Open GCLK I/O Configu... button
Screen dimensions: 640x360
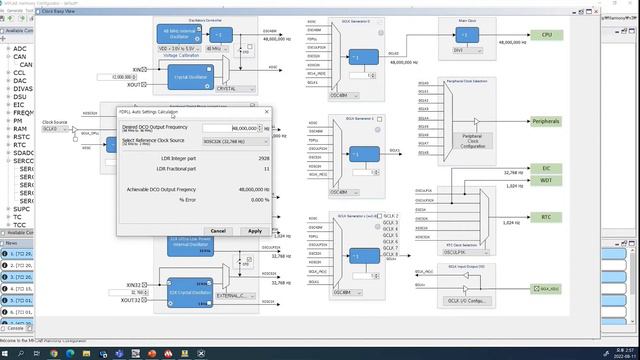(x=467, y=301)
